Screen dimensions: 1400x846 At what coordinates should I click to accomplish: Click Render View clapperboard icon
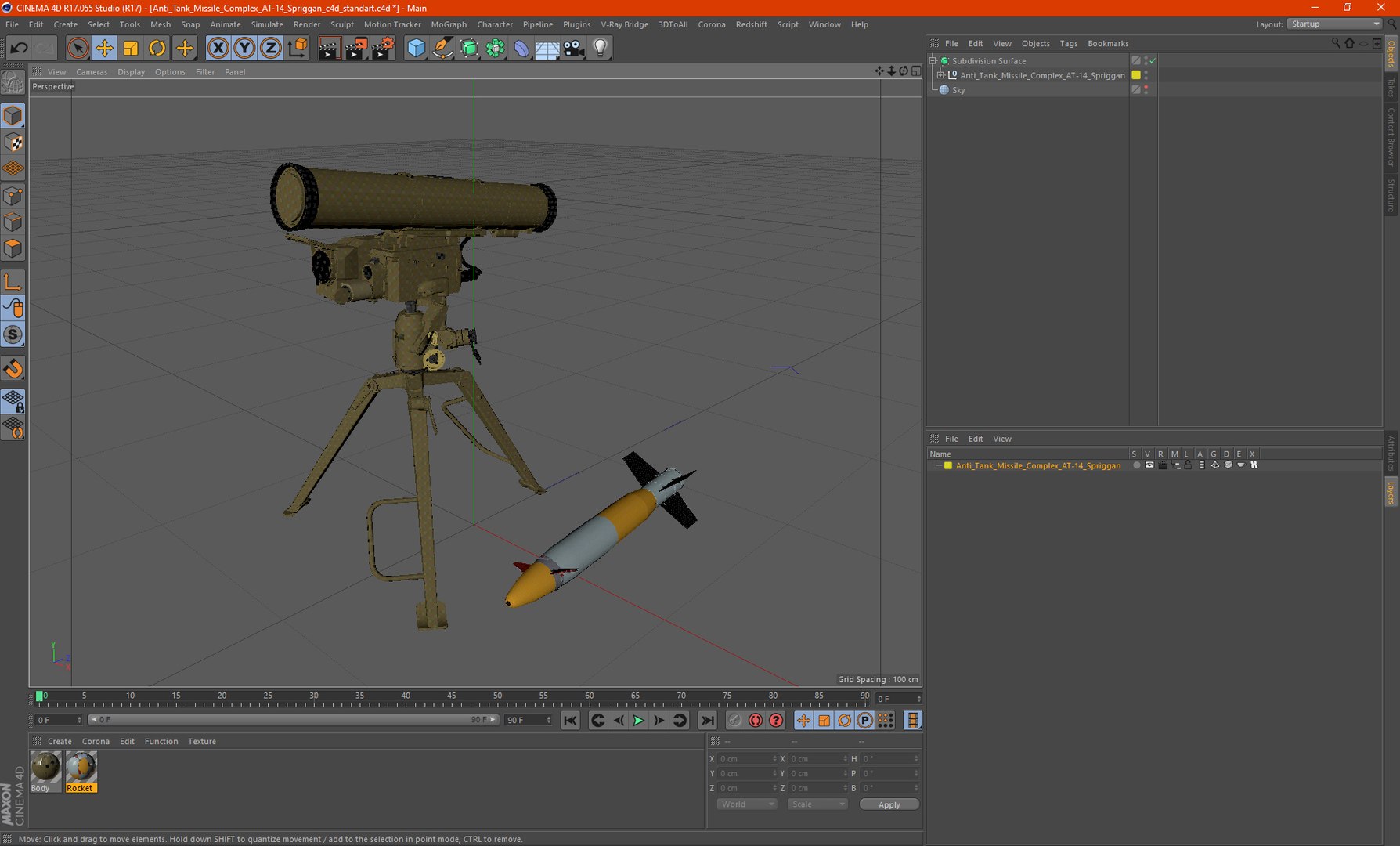click(329, 48)
